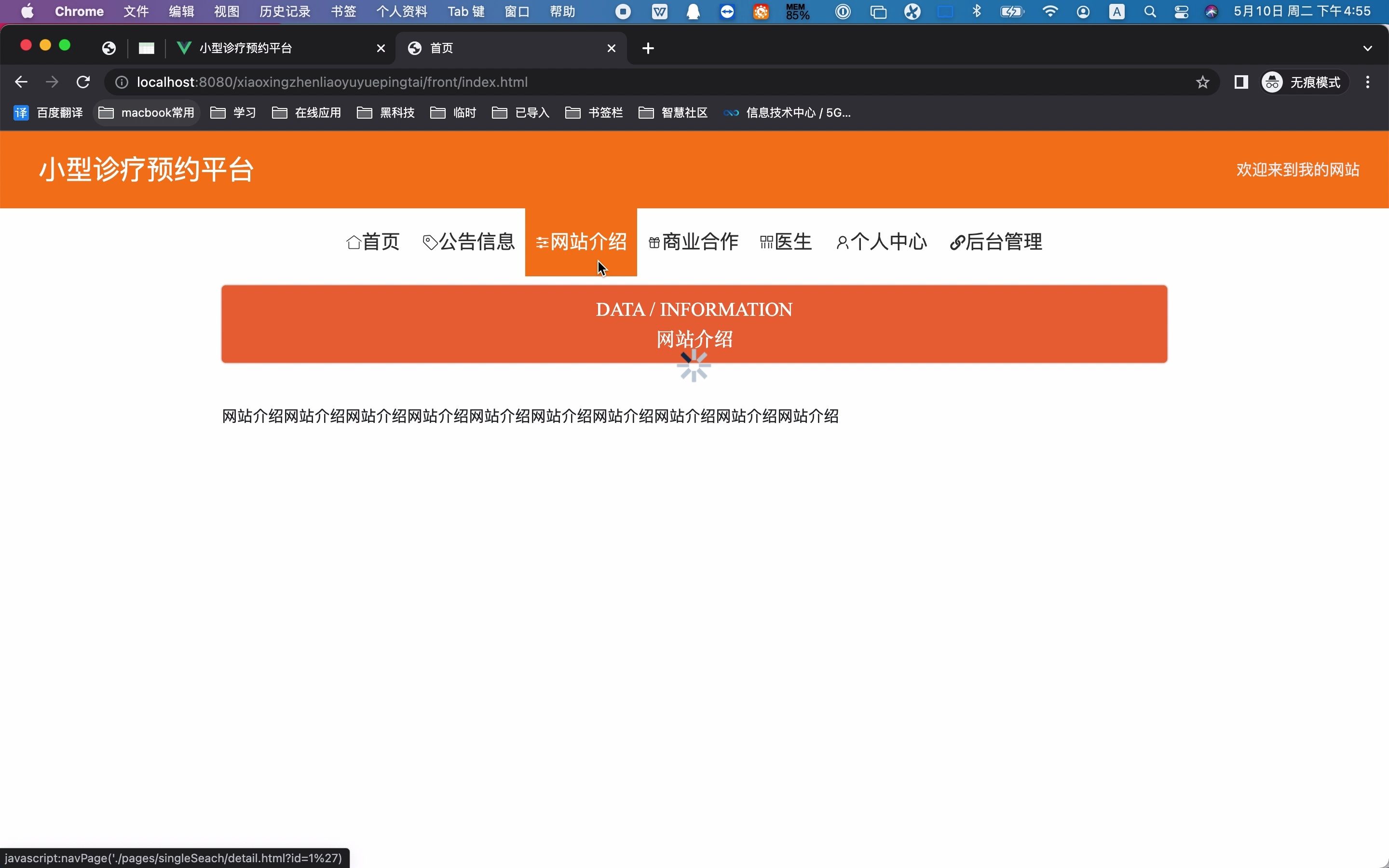The width and height of the screenshot is (1389, 868).
Task: Toggle the Chrome side panel icon
Action: [x=1241, y=82]
